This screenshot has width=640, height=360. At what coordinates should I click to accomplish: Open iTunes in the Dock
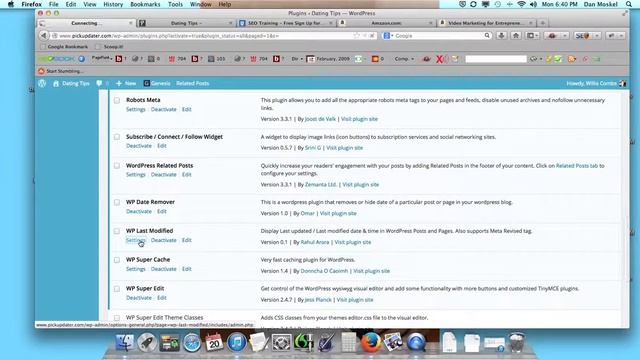(x=236, y=342)
